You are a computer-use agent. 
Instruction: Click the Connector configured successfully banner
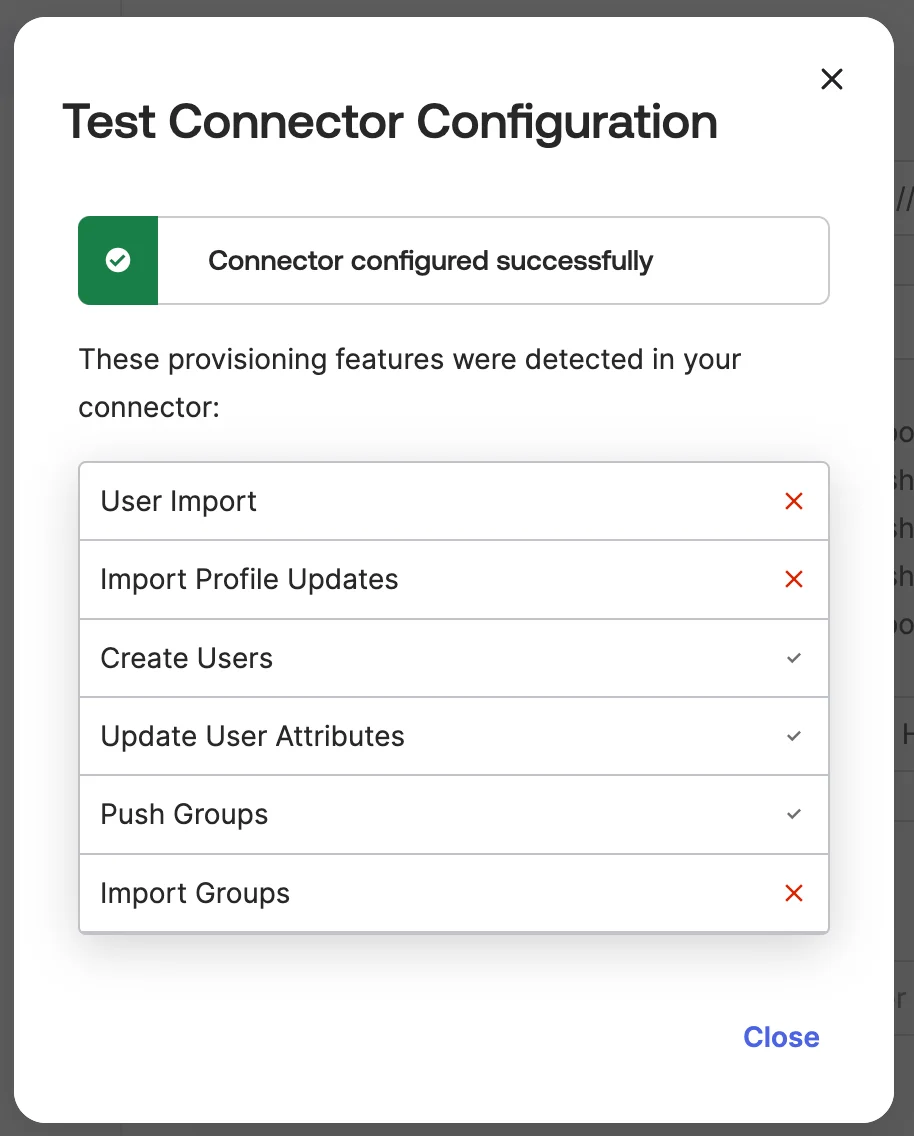click(453, 260)
